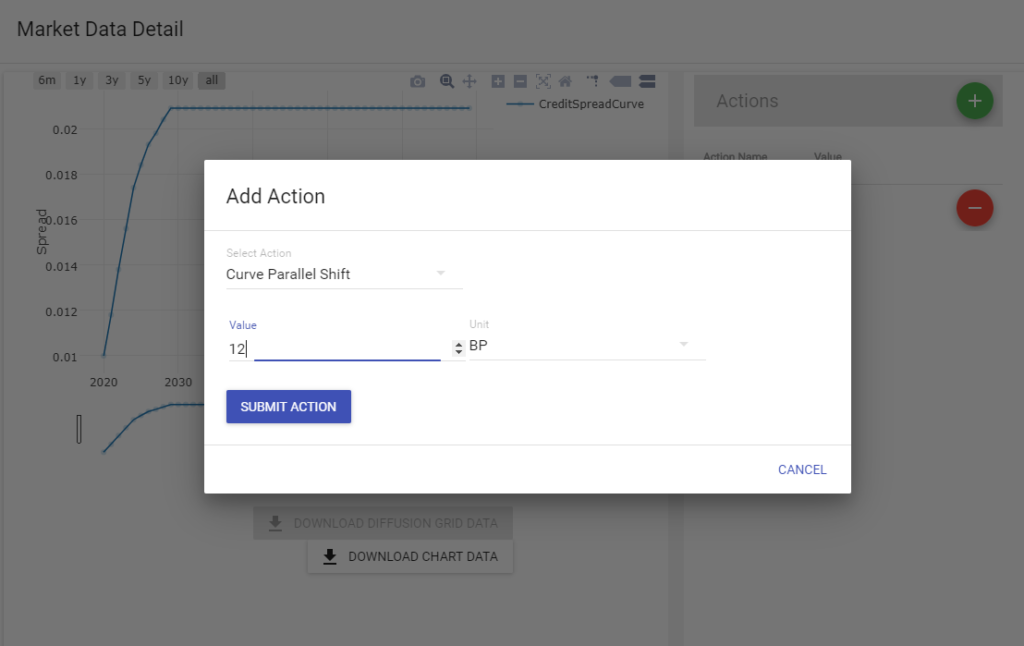Click the reset axes home icon
1024x646 pixels.
pyautogui.click(x=565, y=81)
